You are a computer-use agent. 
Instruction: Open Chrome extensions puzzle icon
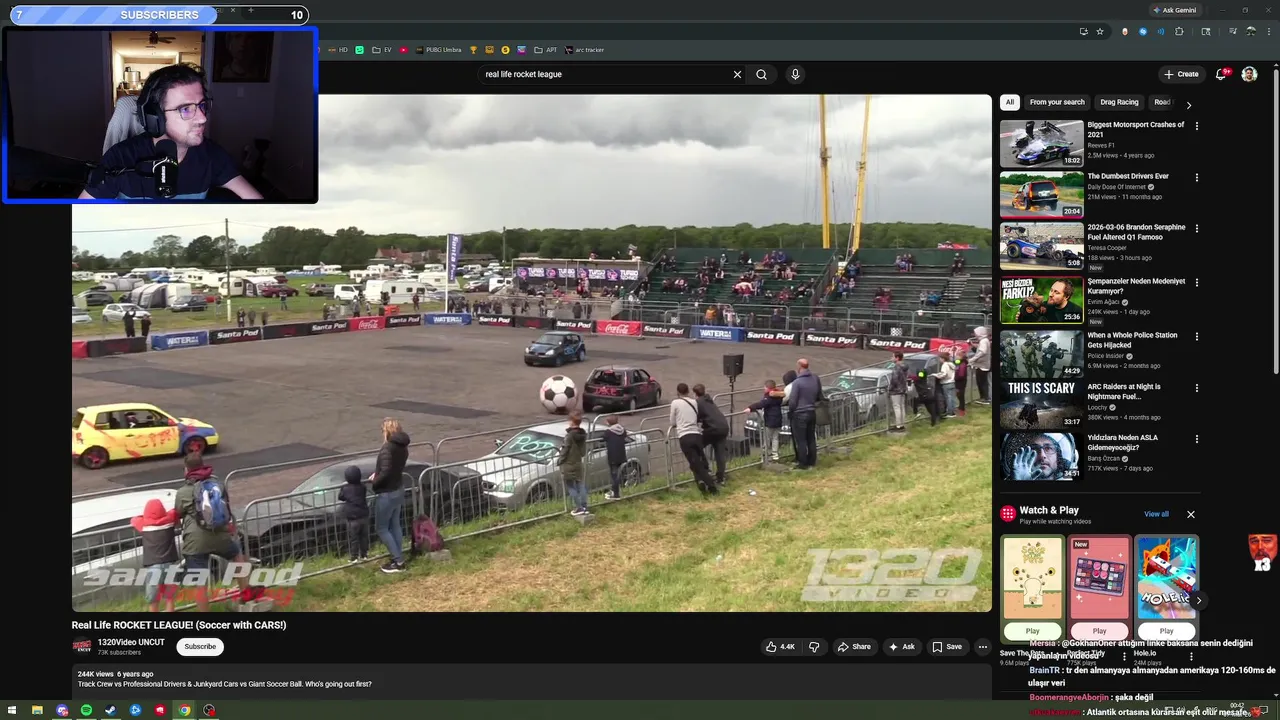click(1179, 31)
